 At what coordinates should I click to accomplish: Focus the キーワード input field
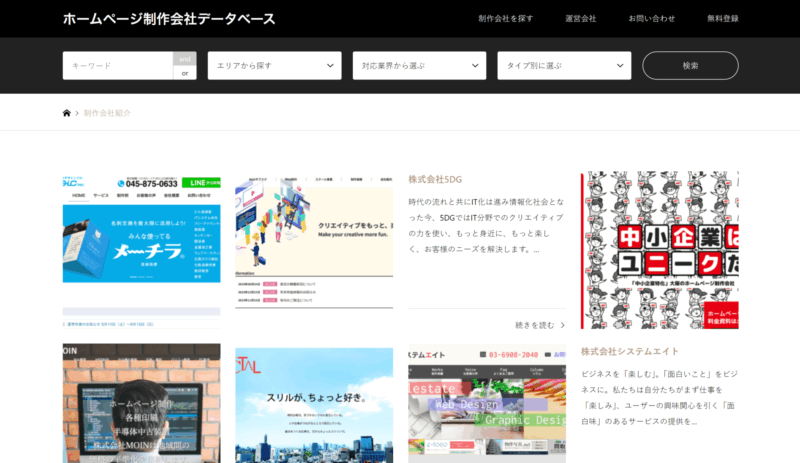click(117, 66)
